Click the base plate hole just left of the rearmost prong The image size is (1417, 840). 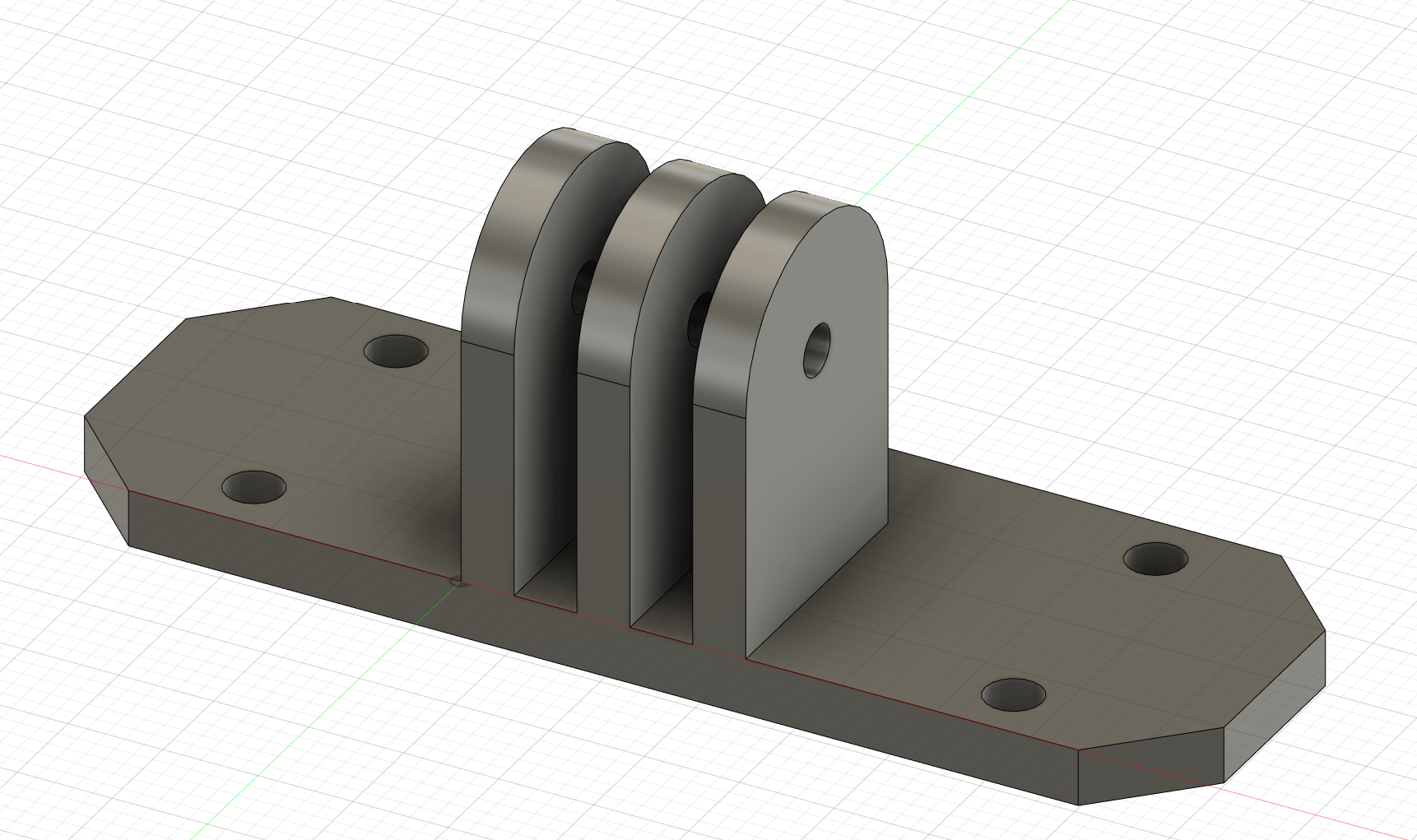click(x=397, y=351)
